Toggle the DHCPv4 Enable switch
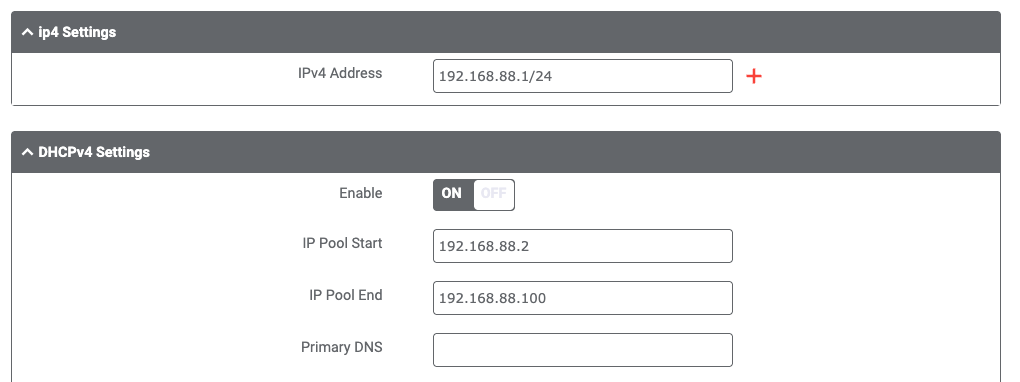Screen dimensions: 1020x382 (x=474, y=195)
